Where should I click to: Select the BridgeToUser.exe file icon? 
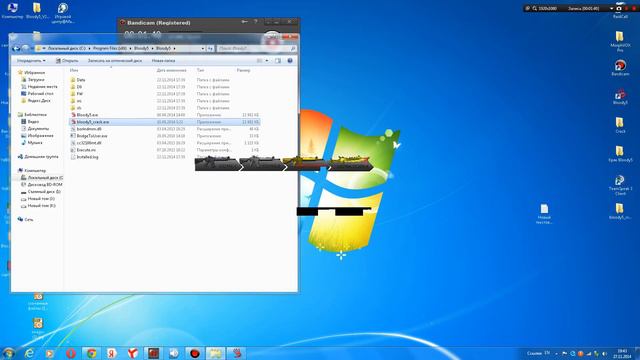click(x=73, y=136)
